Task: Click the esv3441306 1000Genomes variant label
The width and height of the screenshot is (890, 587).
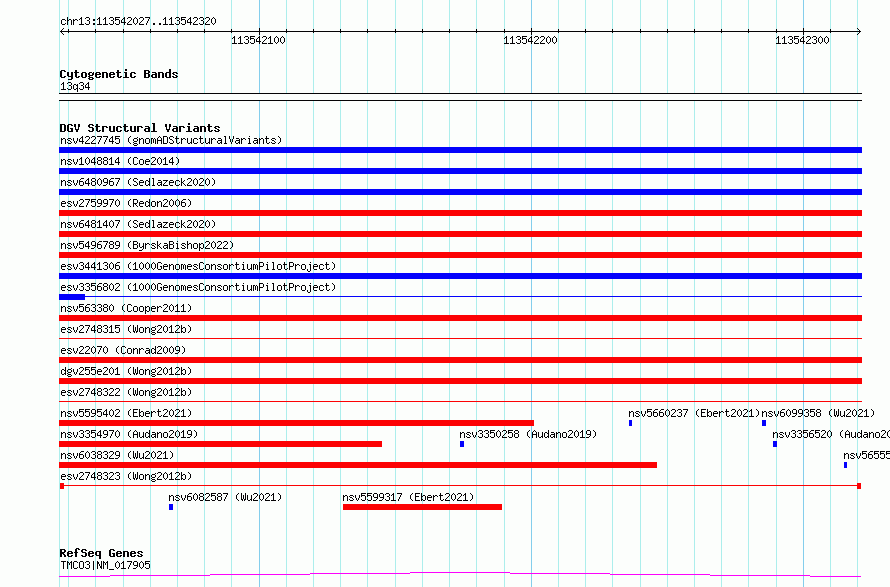Action: tap(198, 266)
